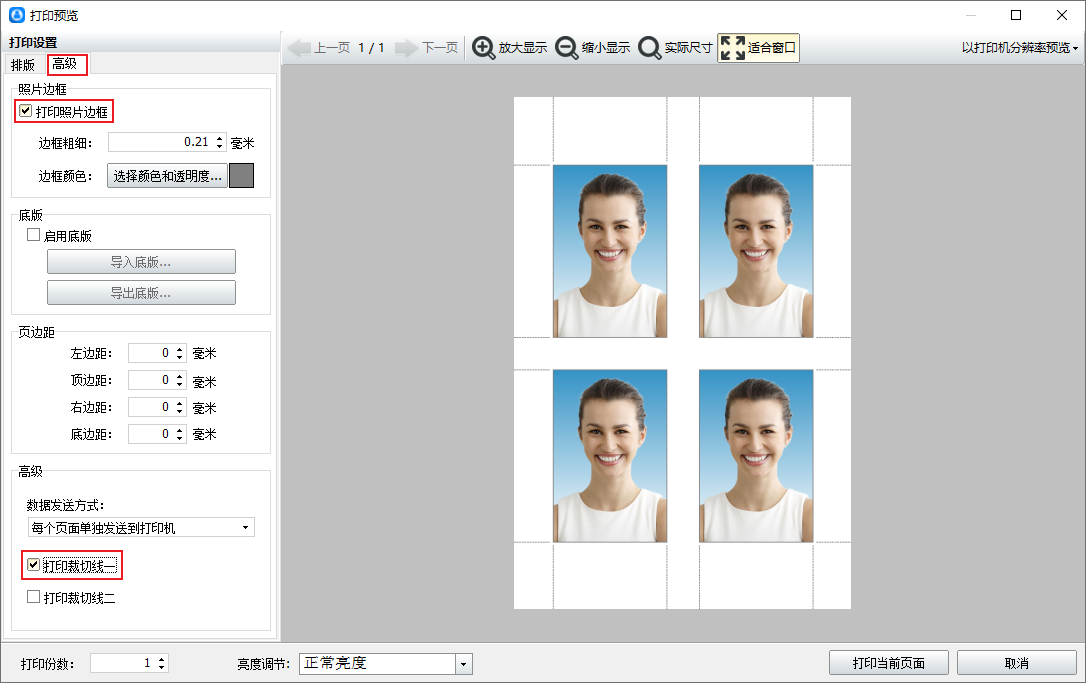Click the next page arrow icon

click(406, 48)
